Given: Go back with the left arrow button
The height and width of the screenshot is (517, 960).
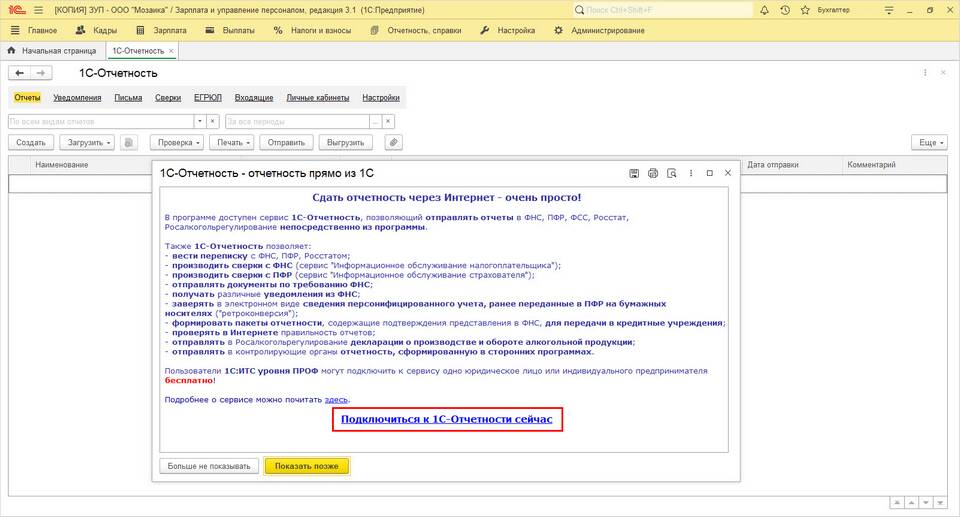Looking at the screenshot, I should click(x=20, y=73).
